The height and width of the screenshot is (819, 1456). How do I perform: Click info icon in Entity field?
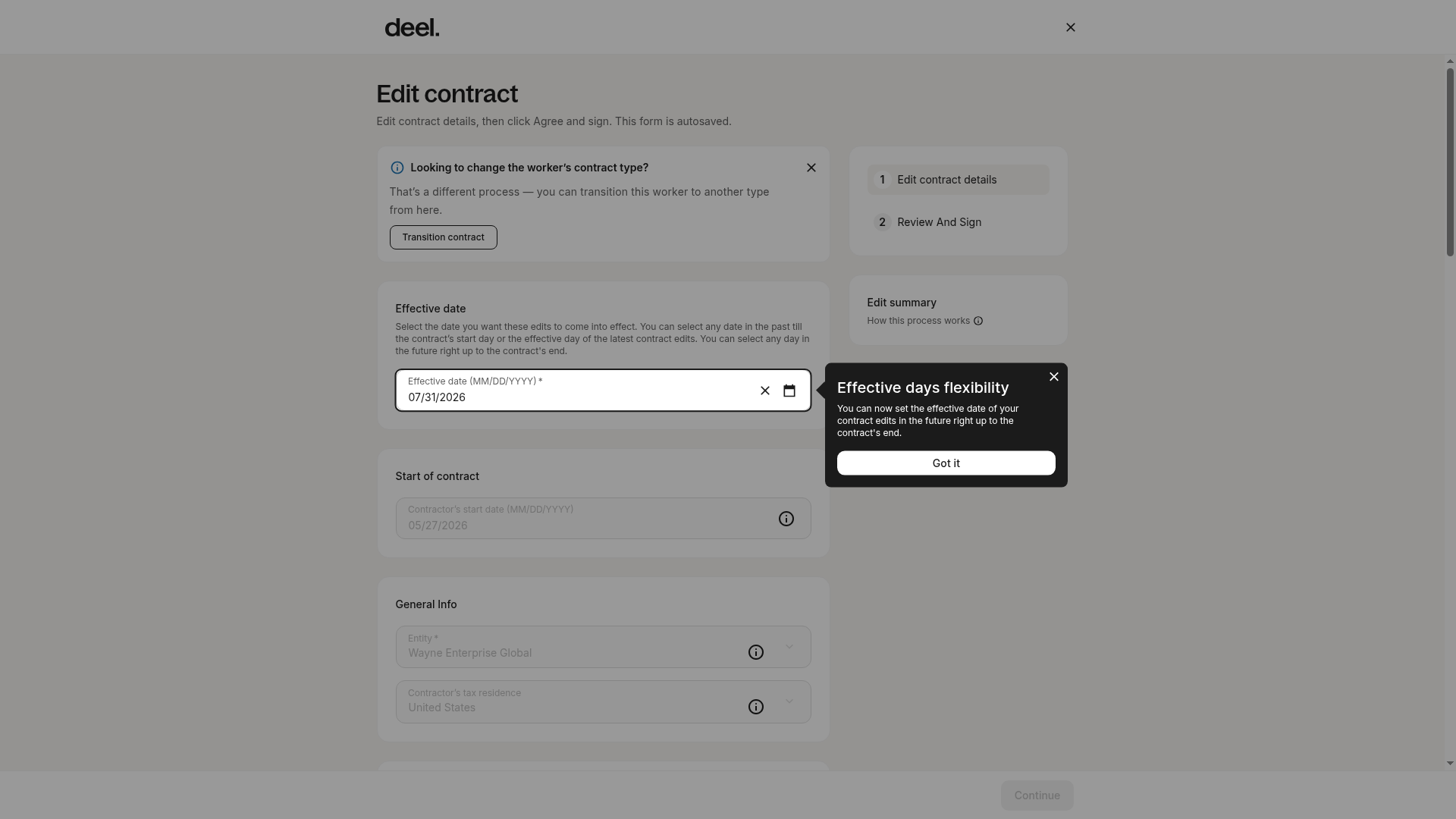(x=756, y=652)
